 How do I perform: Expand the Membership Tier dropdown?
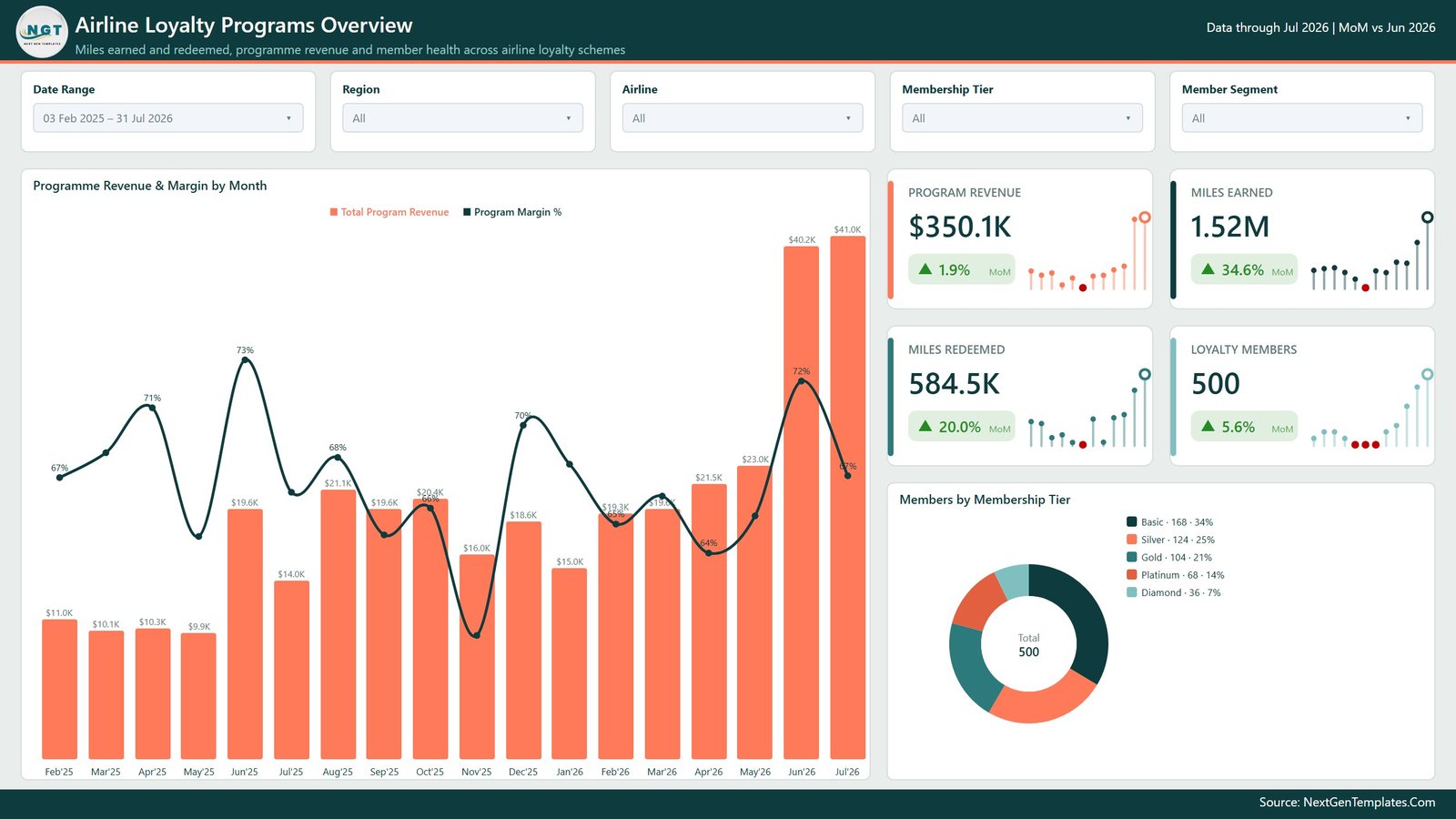click(1022, 118)
